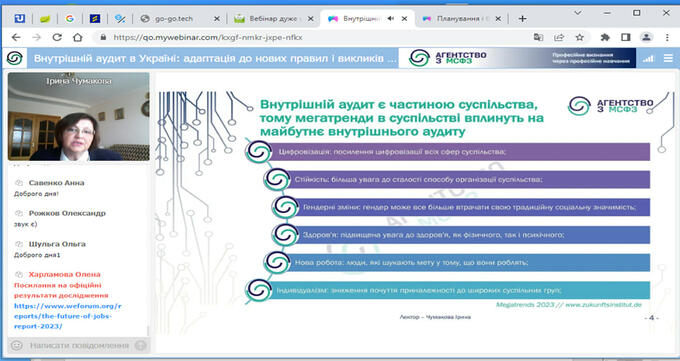Click the Написати повідомлення message field

(x=79, y=345)
